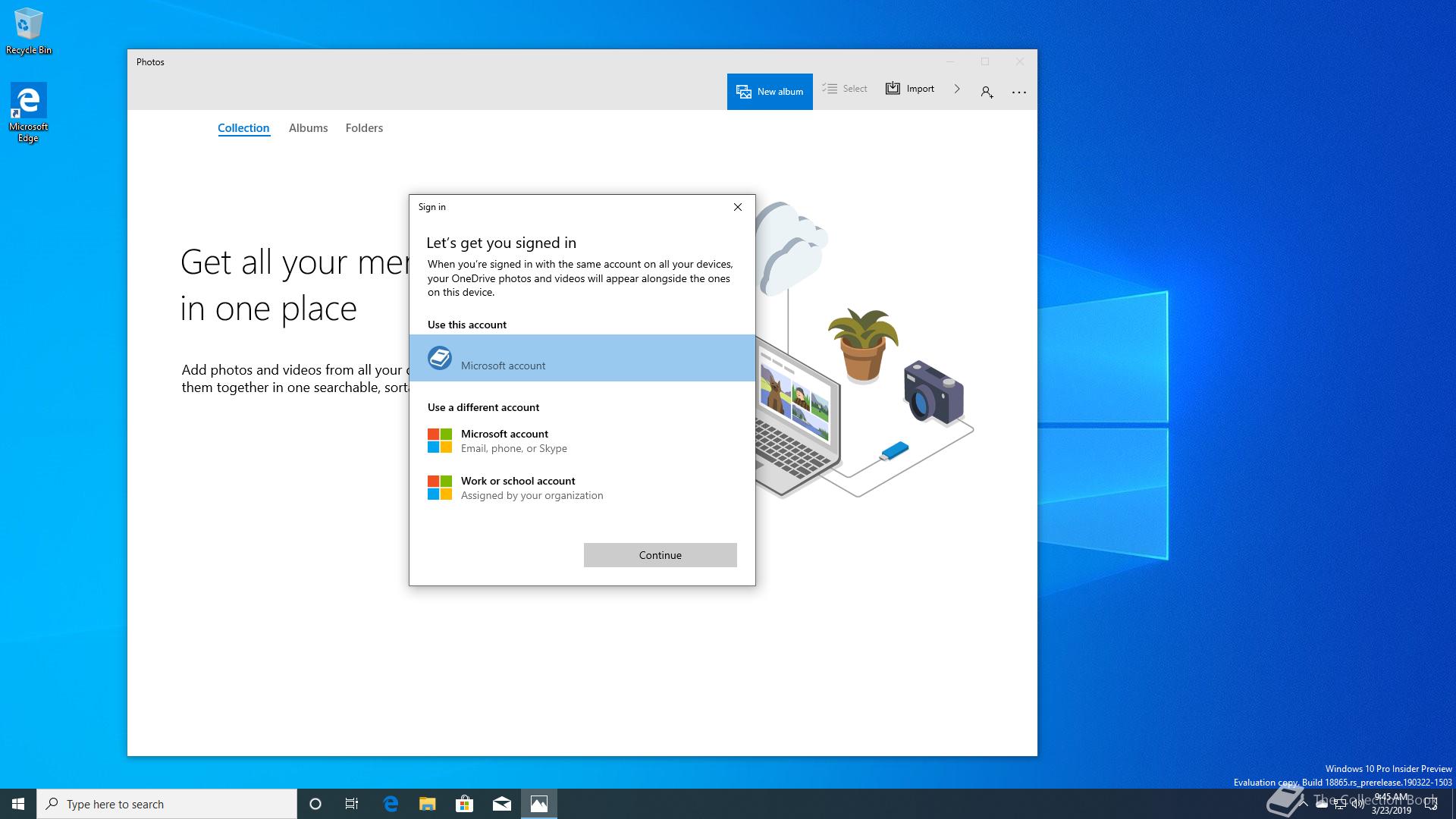Screen dimensions: 1456x819
Task: Open the Mail app from the taskbar
Action: pyautogui.click(x=502, y=804)
